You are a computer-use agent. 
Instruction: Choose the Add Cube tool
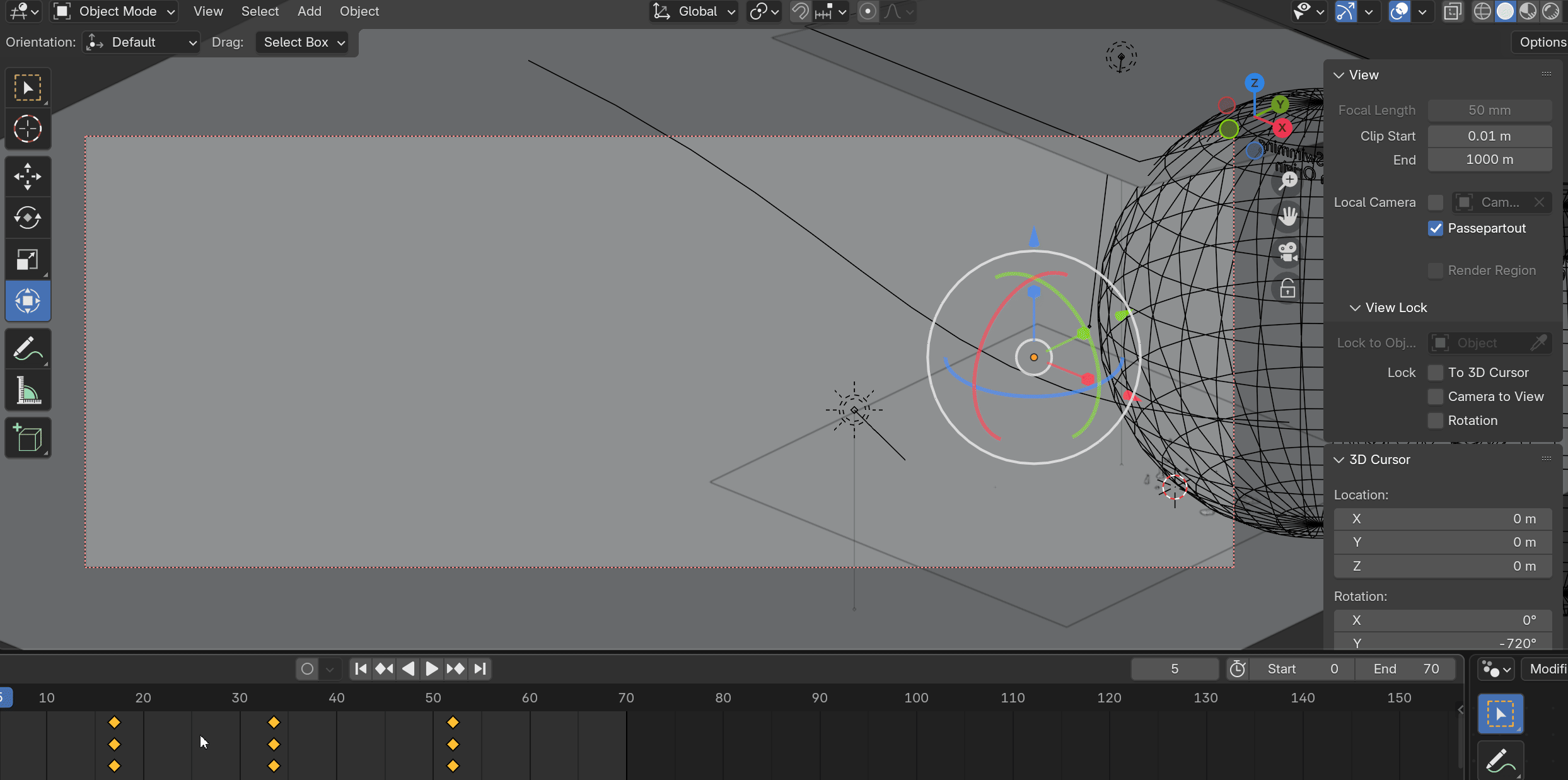point(28,437)
